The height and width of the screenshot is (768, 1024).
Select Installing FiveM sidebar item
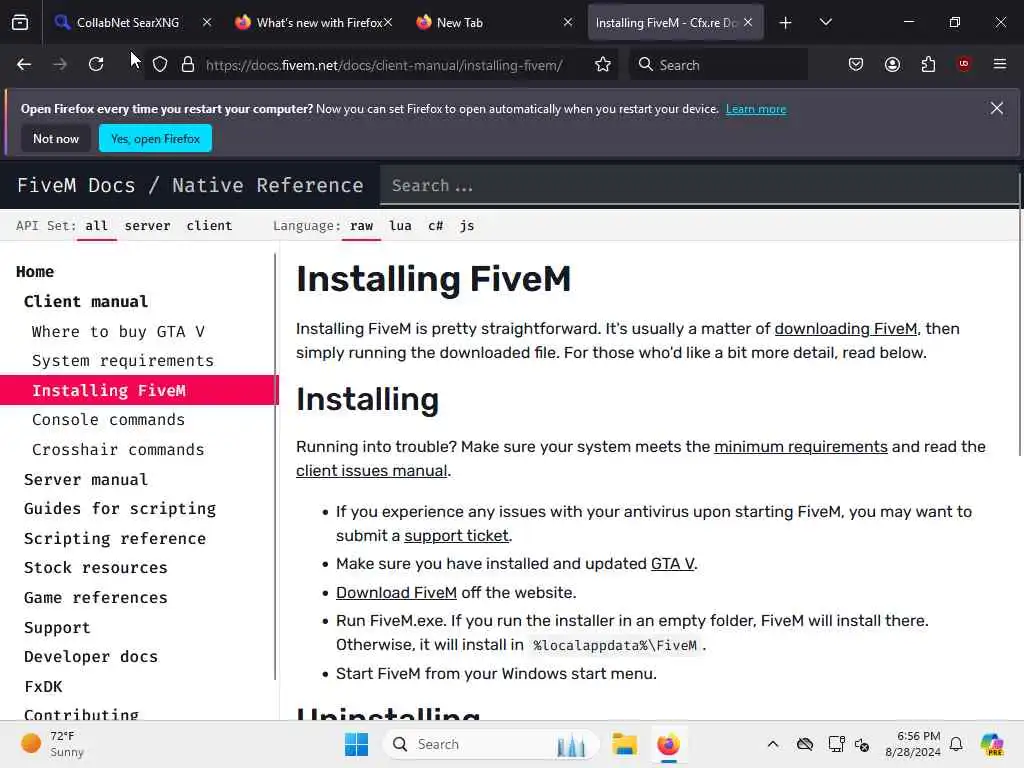(138, 390)
